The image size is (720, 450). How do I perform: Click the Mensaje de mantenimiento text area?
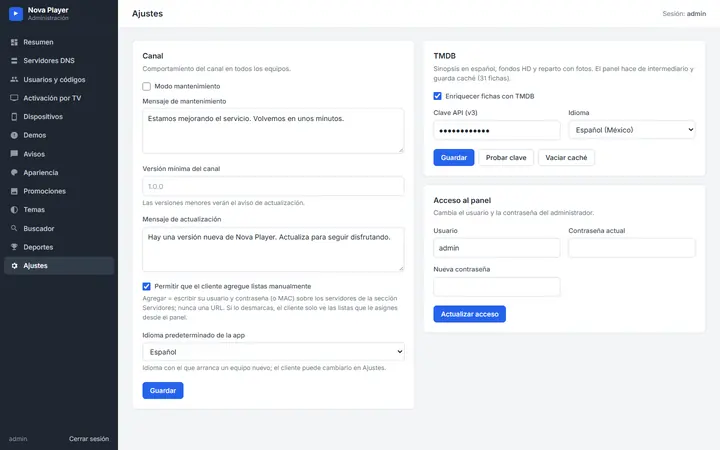273,131
